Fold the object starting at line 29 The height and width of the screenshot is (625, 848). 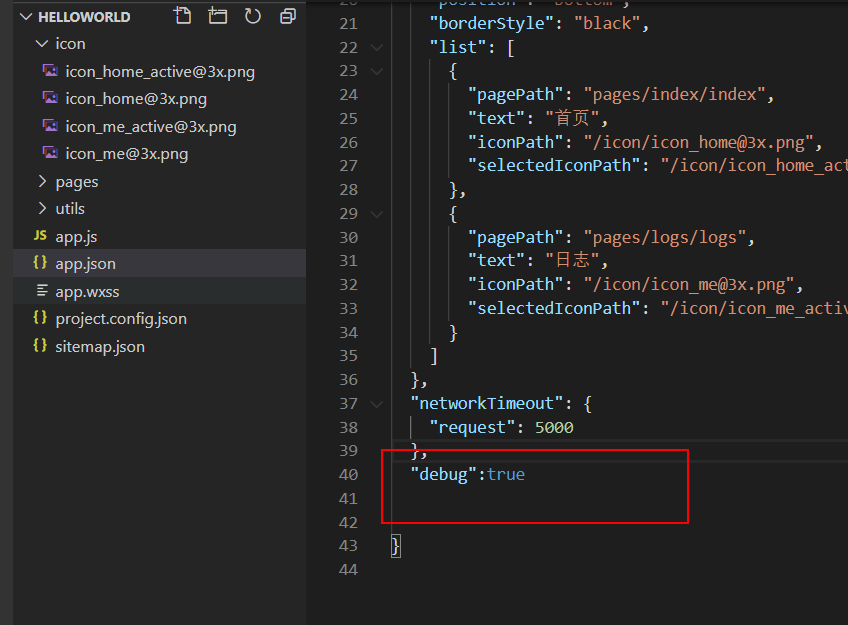[x=377, y=214]
